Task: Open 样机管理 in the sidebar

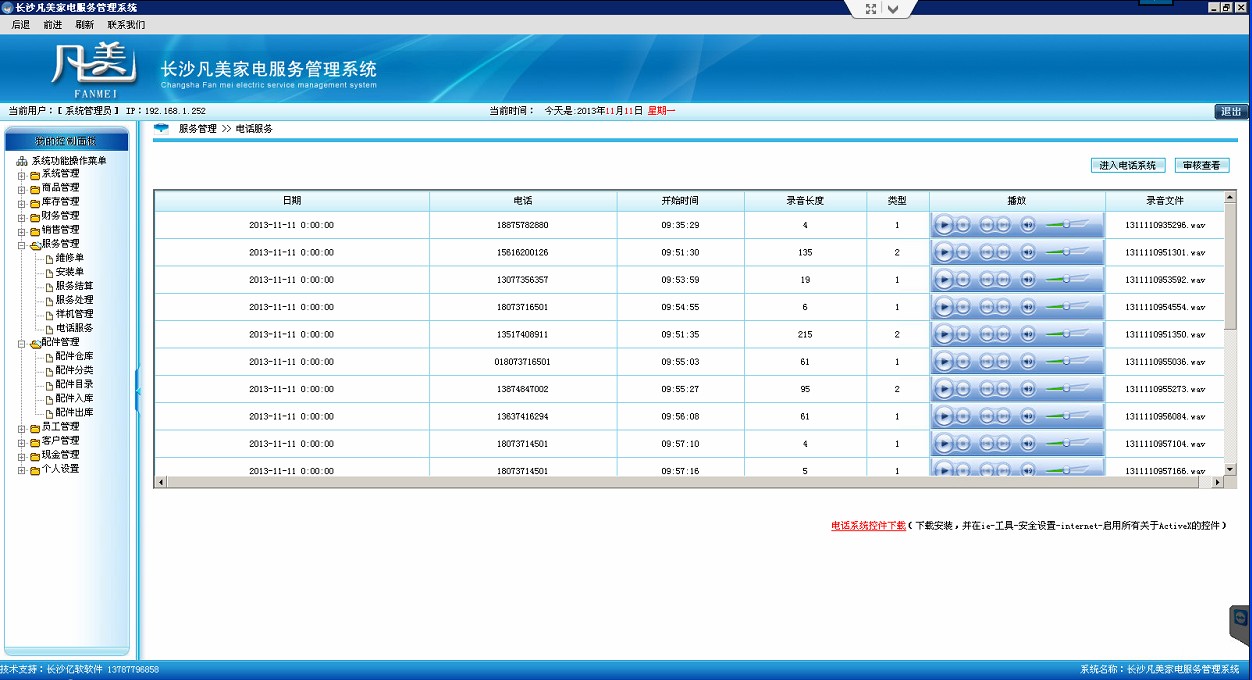Action: click(75, 314)
